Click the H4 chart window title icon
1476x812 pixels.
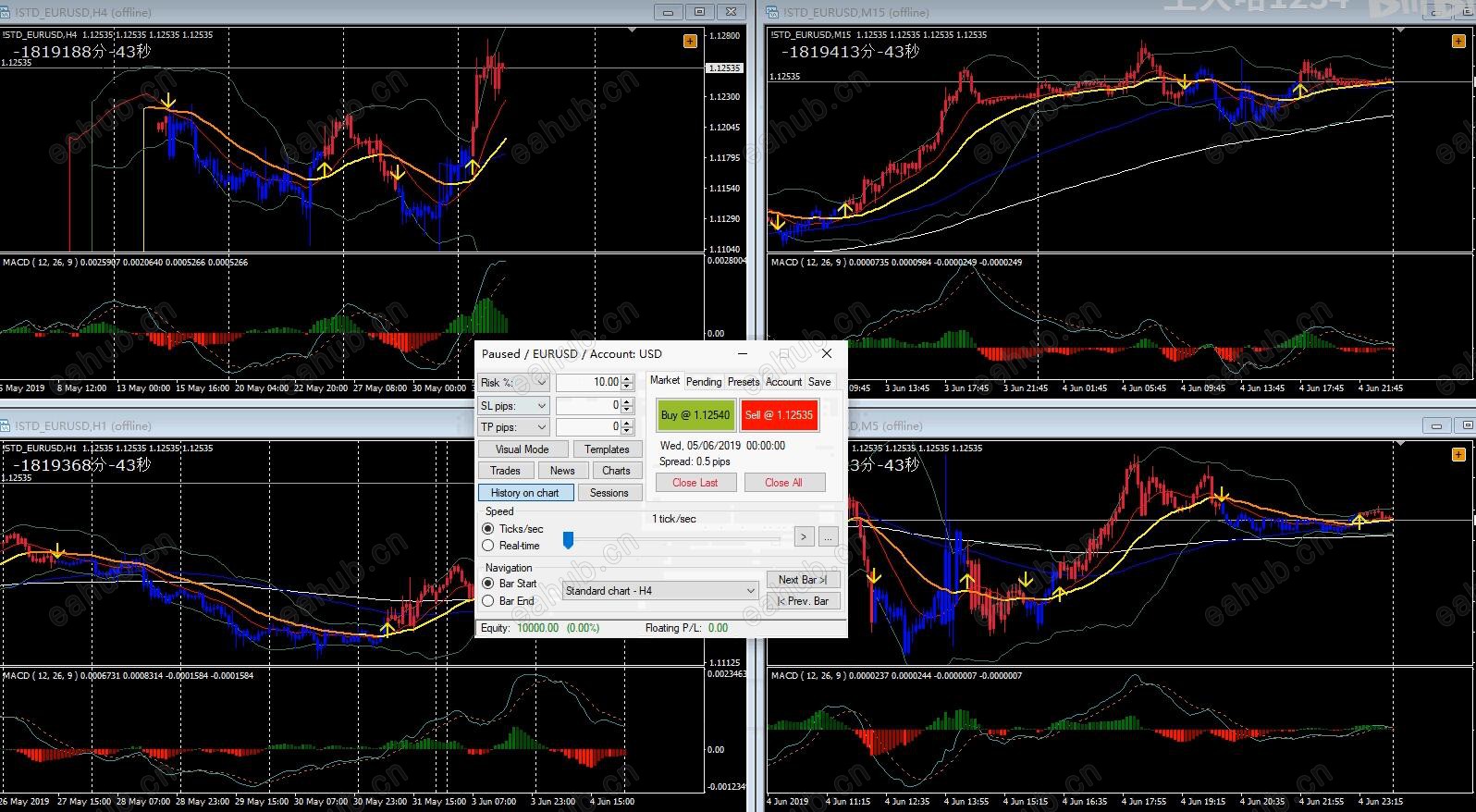[x=6, y=12]
